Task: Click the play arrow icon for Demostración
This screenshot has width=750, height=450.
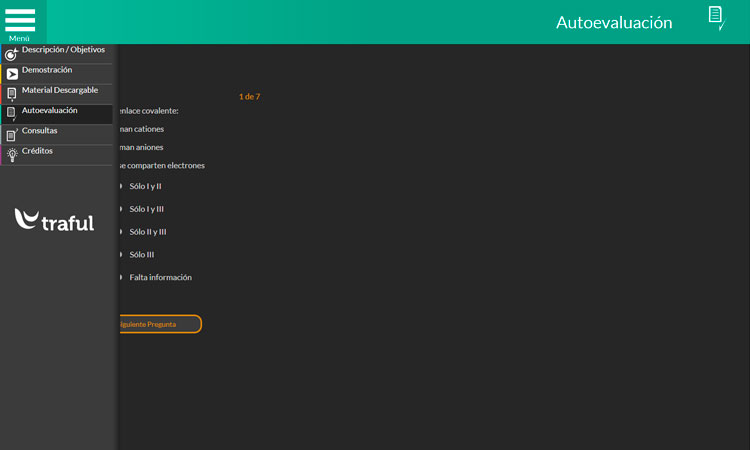Action: pyautogui.click(x=11, y=74)
